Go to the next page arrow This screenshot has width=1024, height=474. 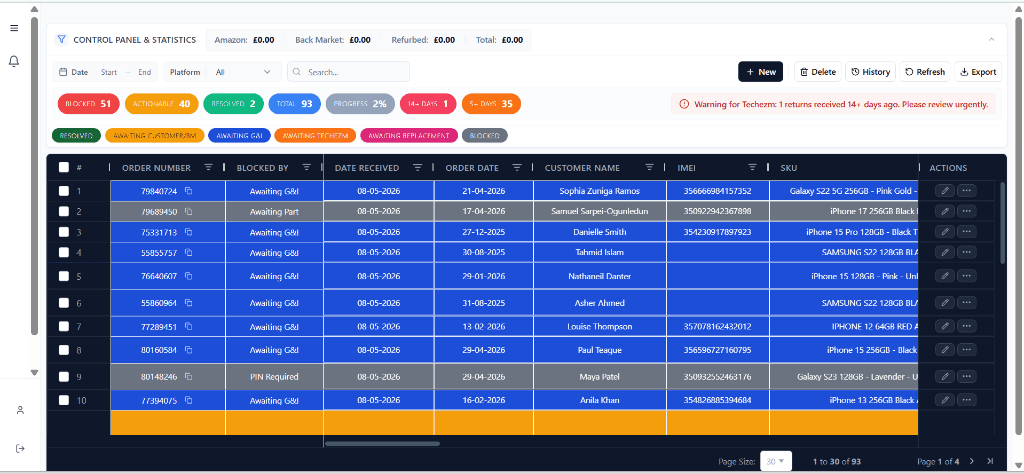click(972, 461)
